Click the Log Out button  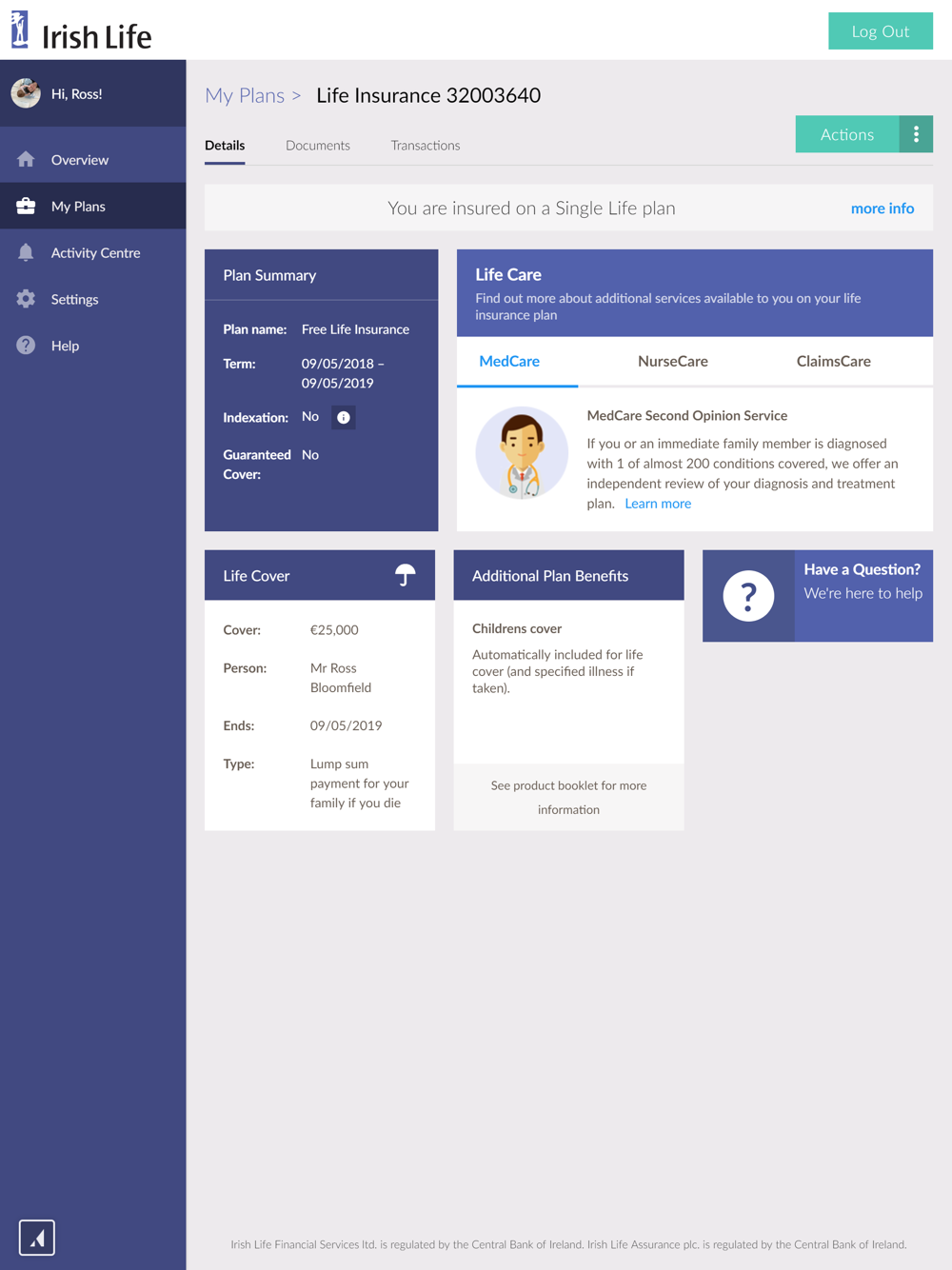(x=881, y=31)
